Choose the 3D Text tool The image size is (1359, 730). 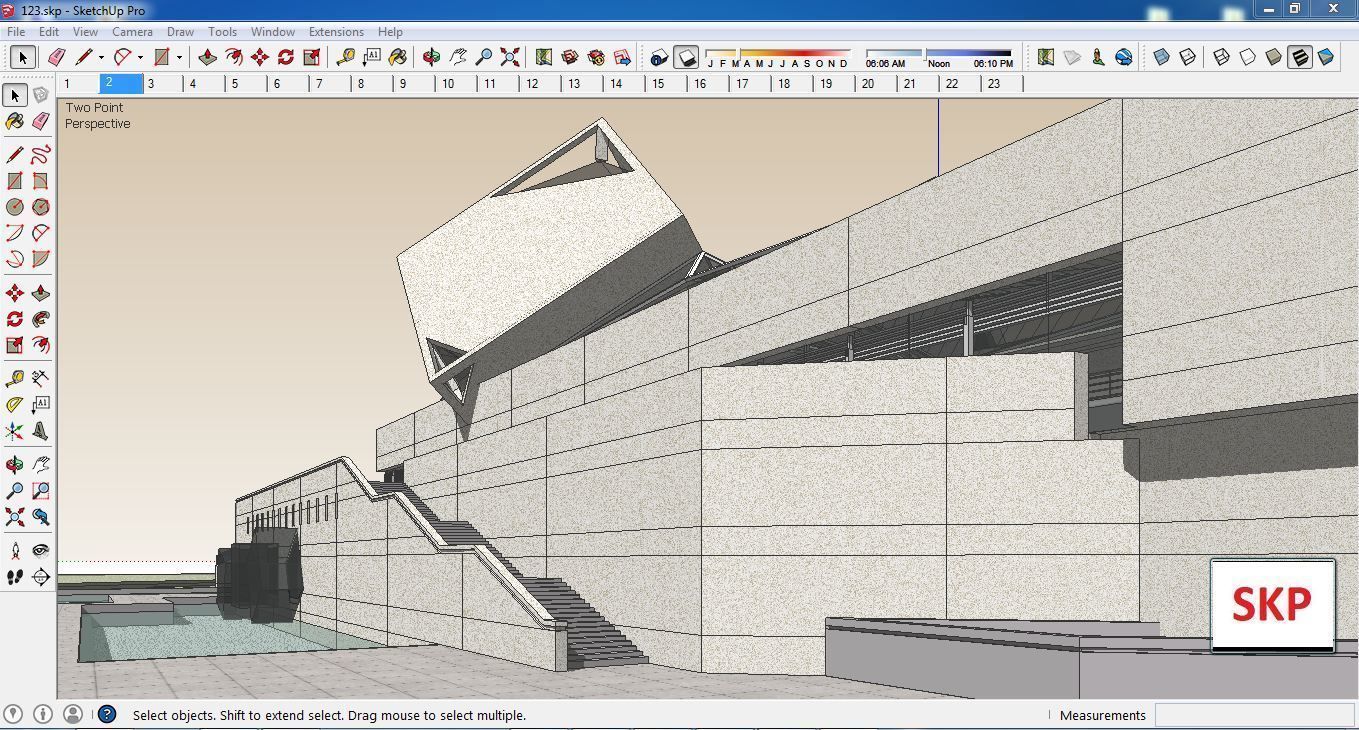[40, 431]
